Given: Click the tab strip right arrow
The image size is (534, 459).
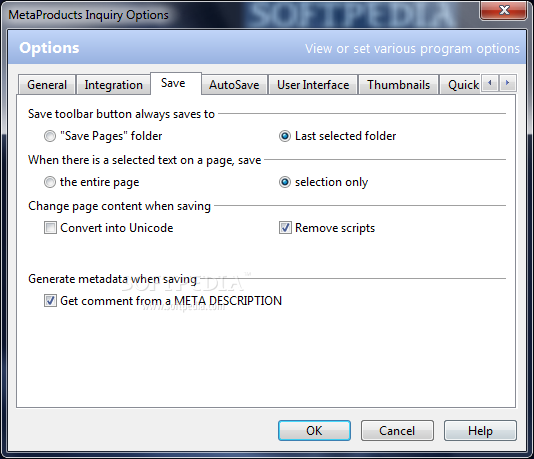Looking at the screenshot, I should tap(508, 83).
